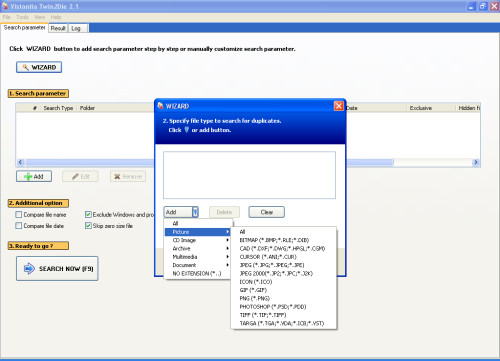This screenshot has width=500, height=361.
Task: Expand the Document submenu entry
Action: pyautogui.click(x=198, y=265)
